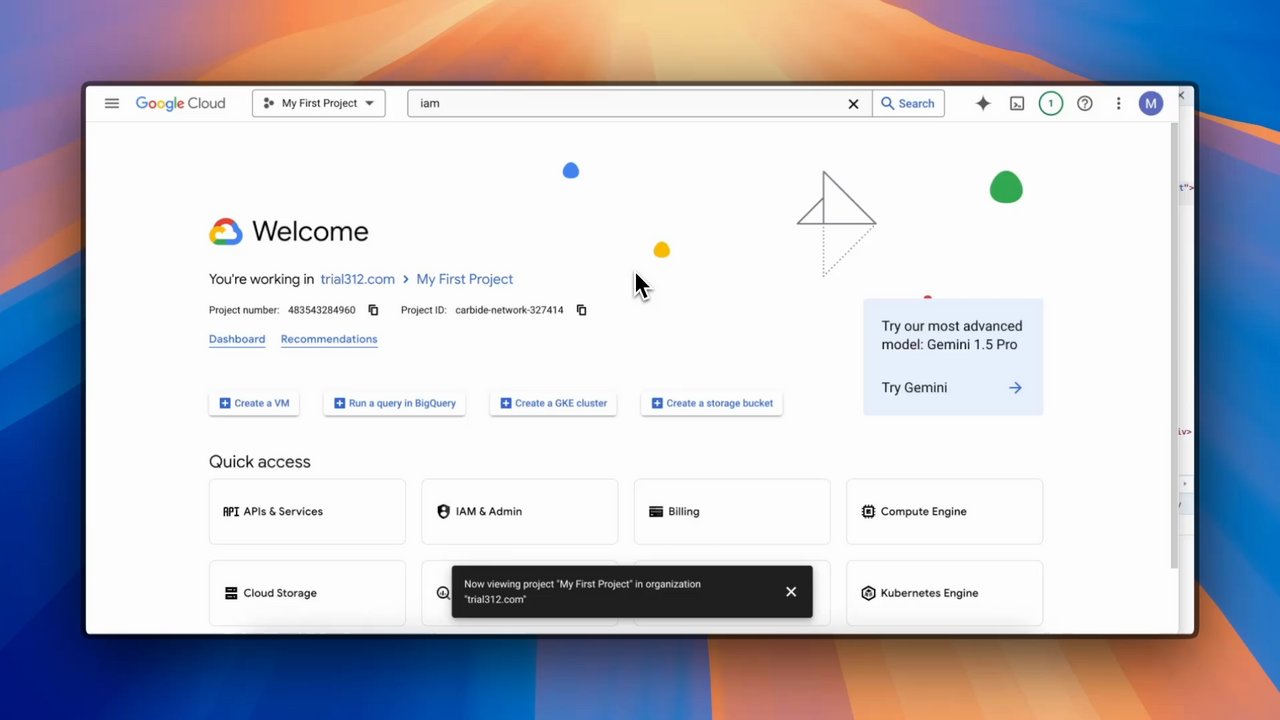Open the My First Project breadcrumb link
This screenshot has height=720, width=1280.
pos(465,279)
